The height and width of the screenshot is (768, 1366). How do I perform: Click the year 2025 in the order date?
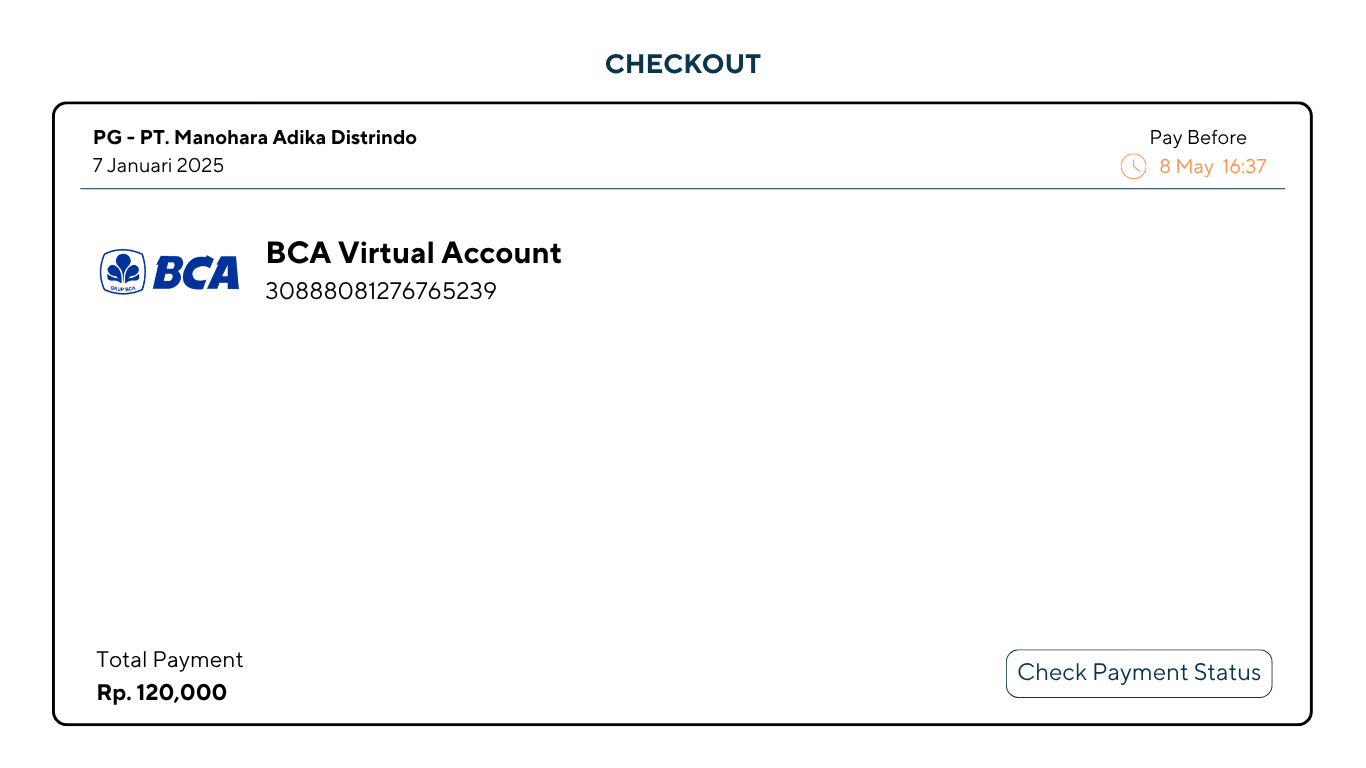[201, 166]
